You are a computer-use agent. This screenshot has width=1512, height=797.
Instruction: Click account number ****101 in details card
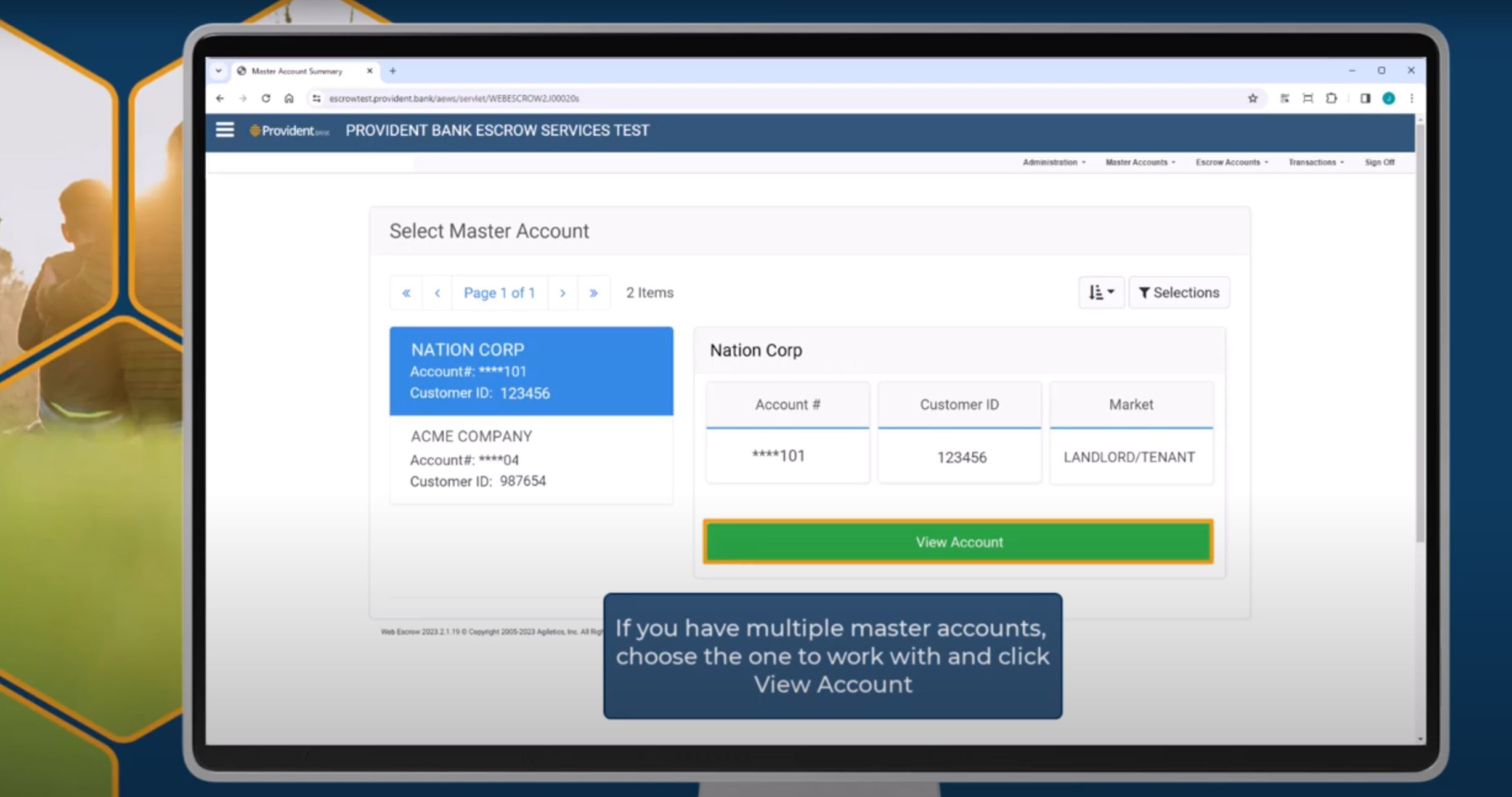coord(778,456)
